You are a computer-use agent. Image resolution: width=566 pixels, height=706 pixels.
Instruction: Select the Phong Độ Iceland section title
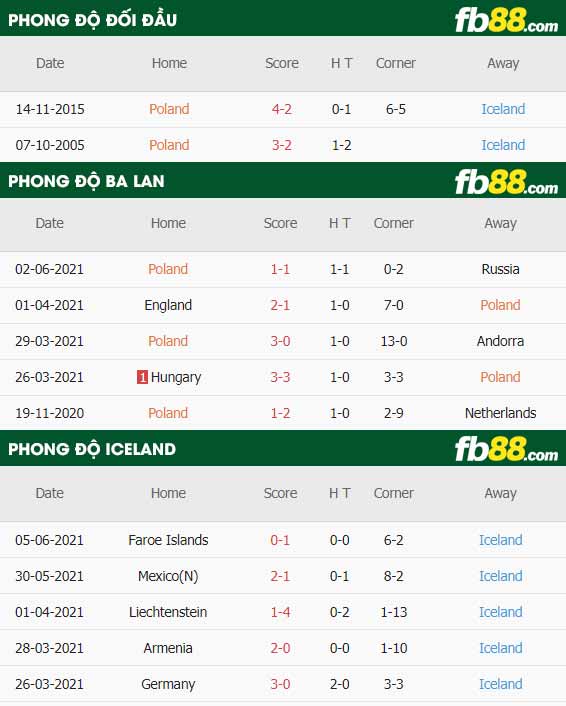[x=92, y=449]
